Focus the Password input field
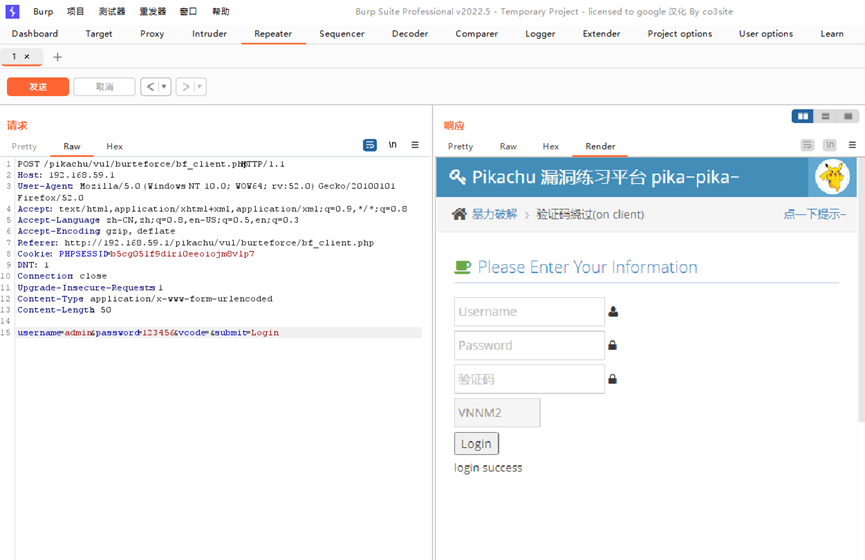 [529, 345]
